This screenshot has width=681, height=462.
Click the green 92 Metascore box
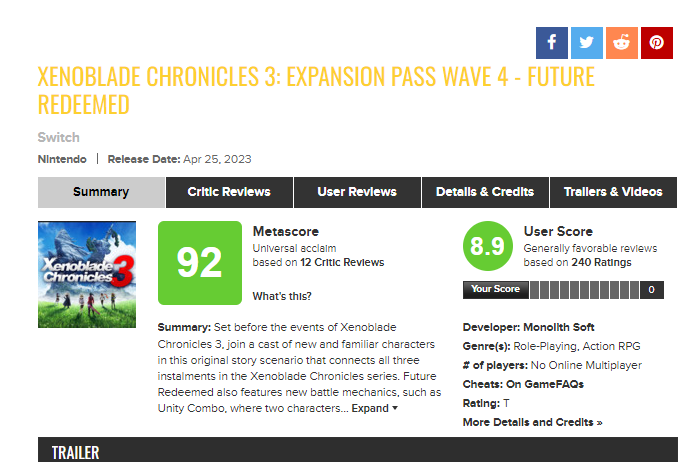click(x=200, y=263)
